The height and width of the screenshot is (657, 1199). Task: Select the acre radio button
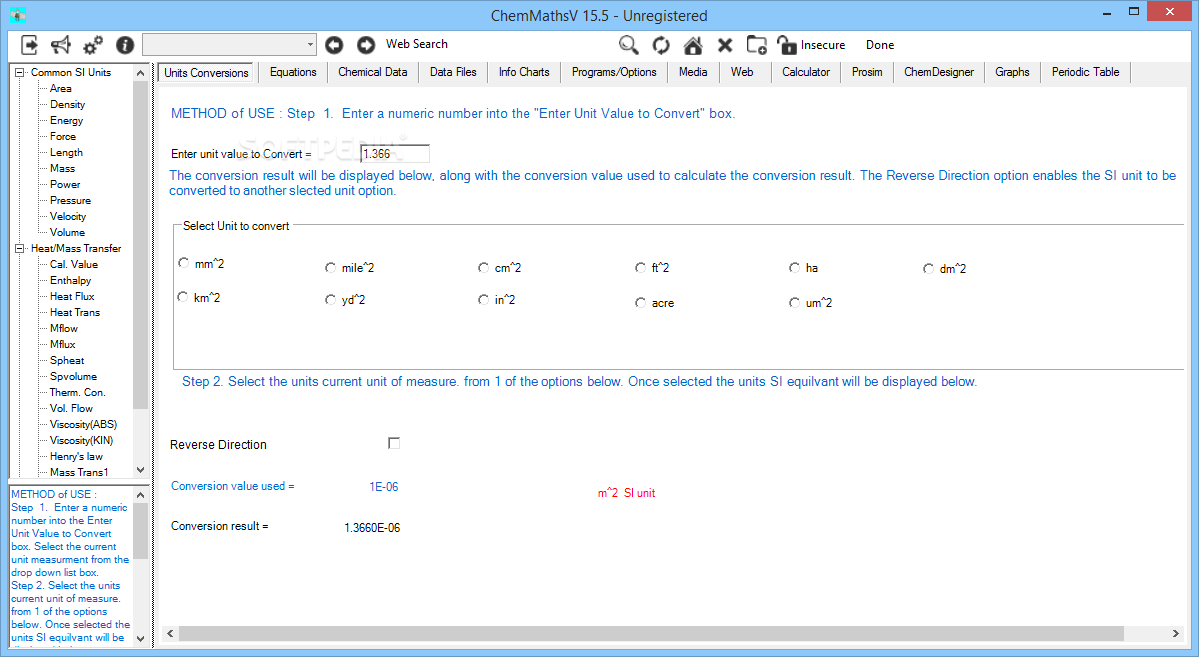pyautogui.click(x=640, y=303)
